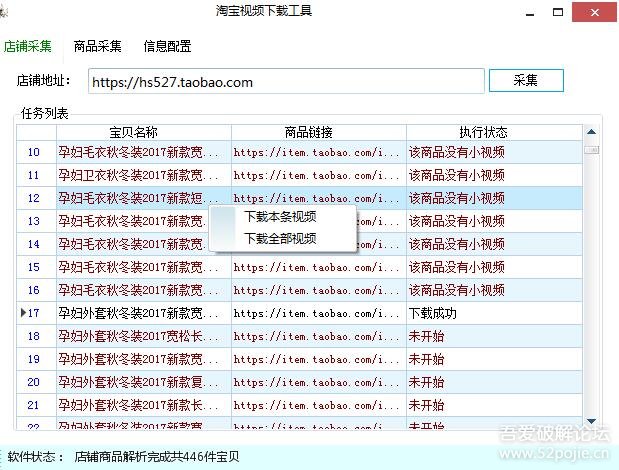Click the 宝贝名称 column header

(x=144, y=132)
